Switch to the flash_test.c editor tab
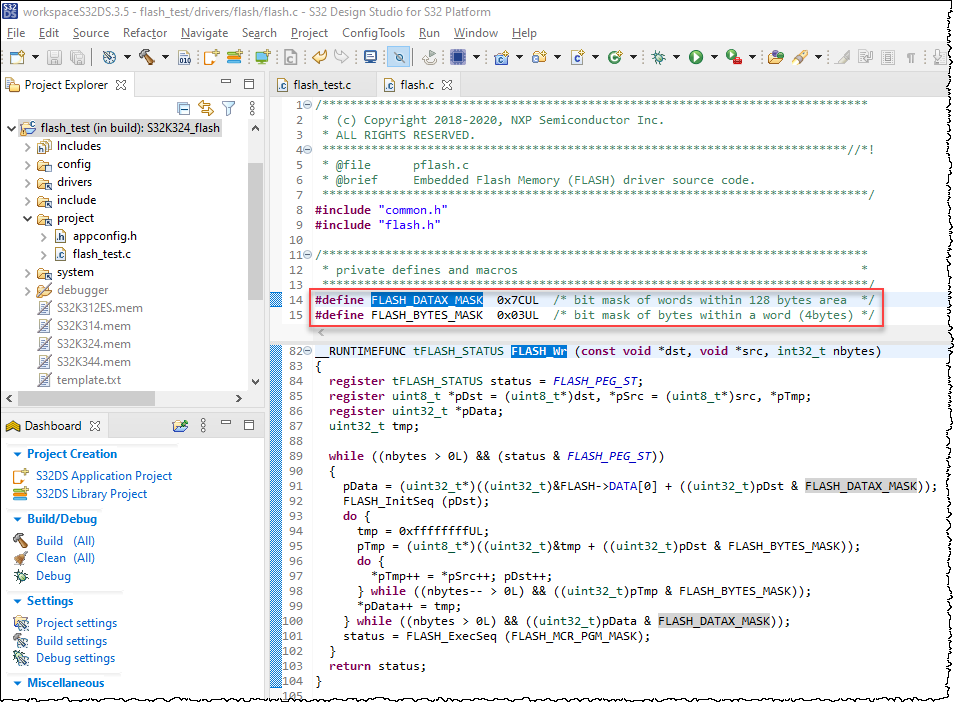The height and width of the screenshot is (703, 954). point(321,85)
